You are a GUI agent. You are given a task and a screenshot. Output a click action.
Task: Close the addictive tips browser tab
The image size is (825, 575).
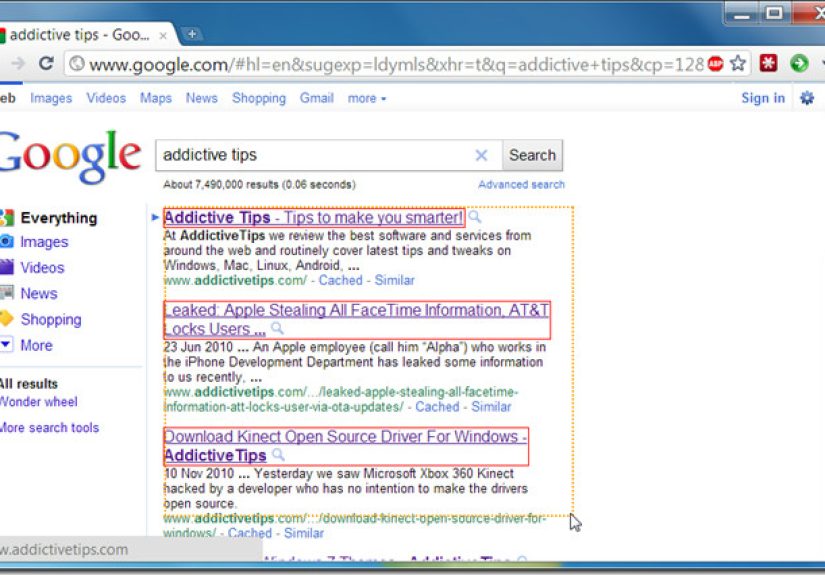(x=163, y=36)
